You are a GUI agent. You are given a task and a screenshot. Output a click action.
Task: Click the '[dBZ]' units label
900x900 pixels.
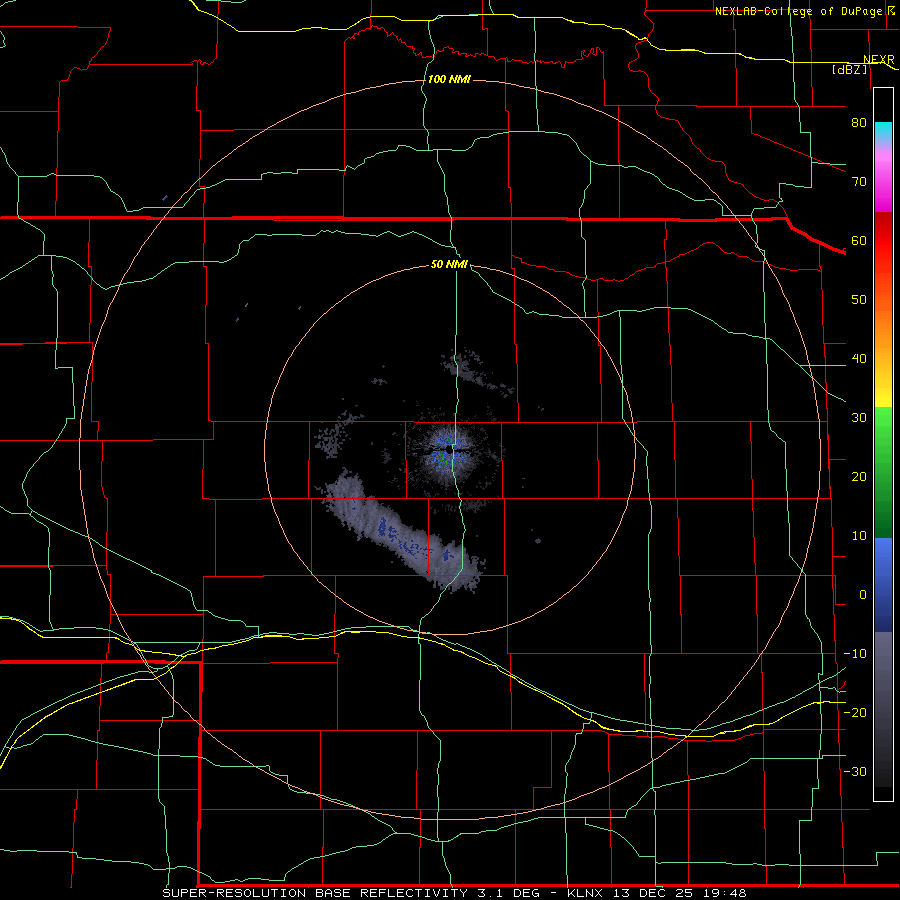pos(849,69)
